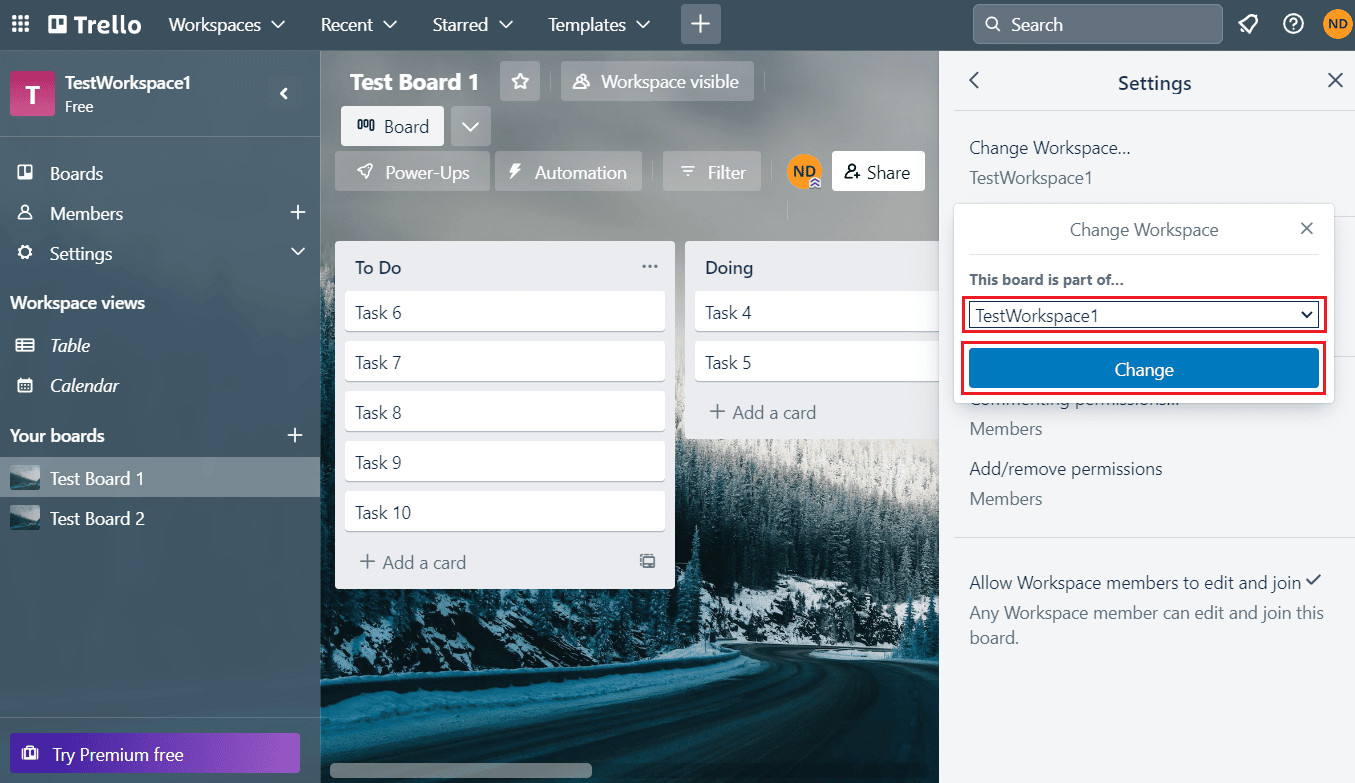
Task: Open the Filter cards button
Action: coord(712,172)
